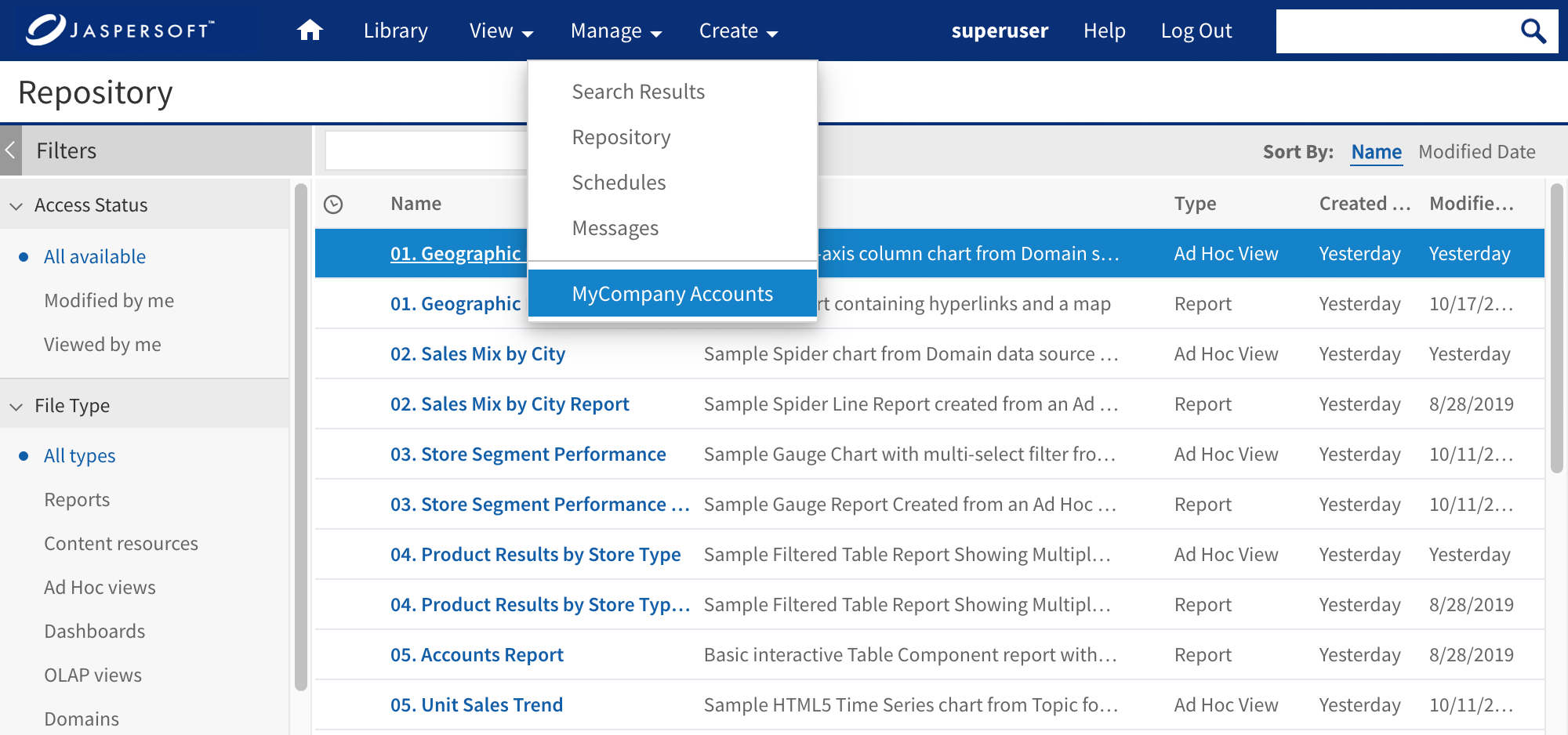Click the filters panel scrollbar

click(301, 437)
